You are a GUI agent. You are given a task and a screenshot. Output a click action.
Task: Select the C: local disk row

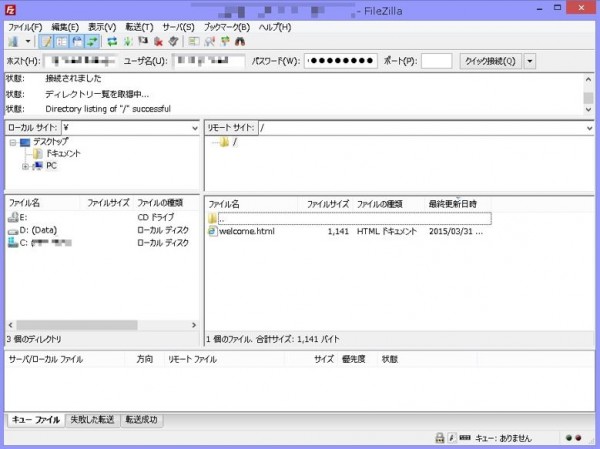103,243
